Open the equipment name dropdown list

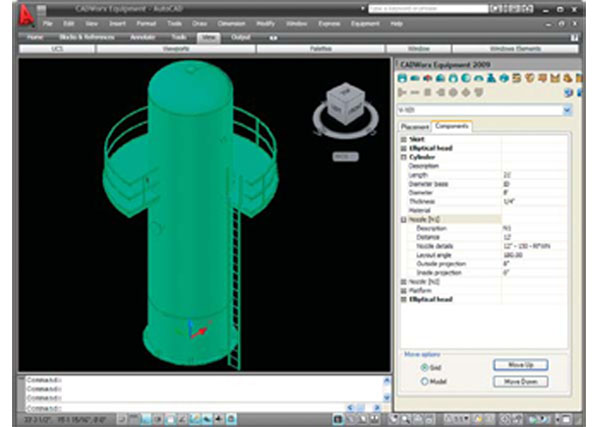click(x=567, y=110)
